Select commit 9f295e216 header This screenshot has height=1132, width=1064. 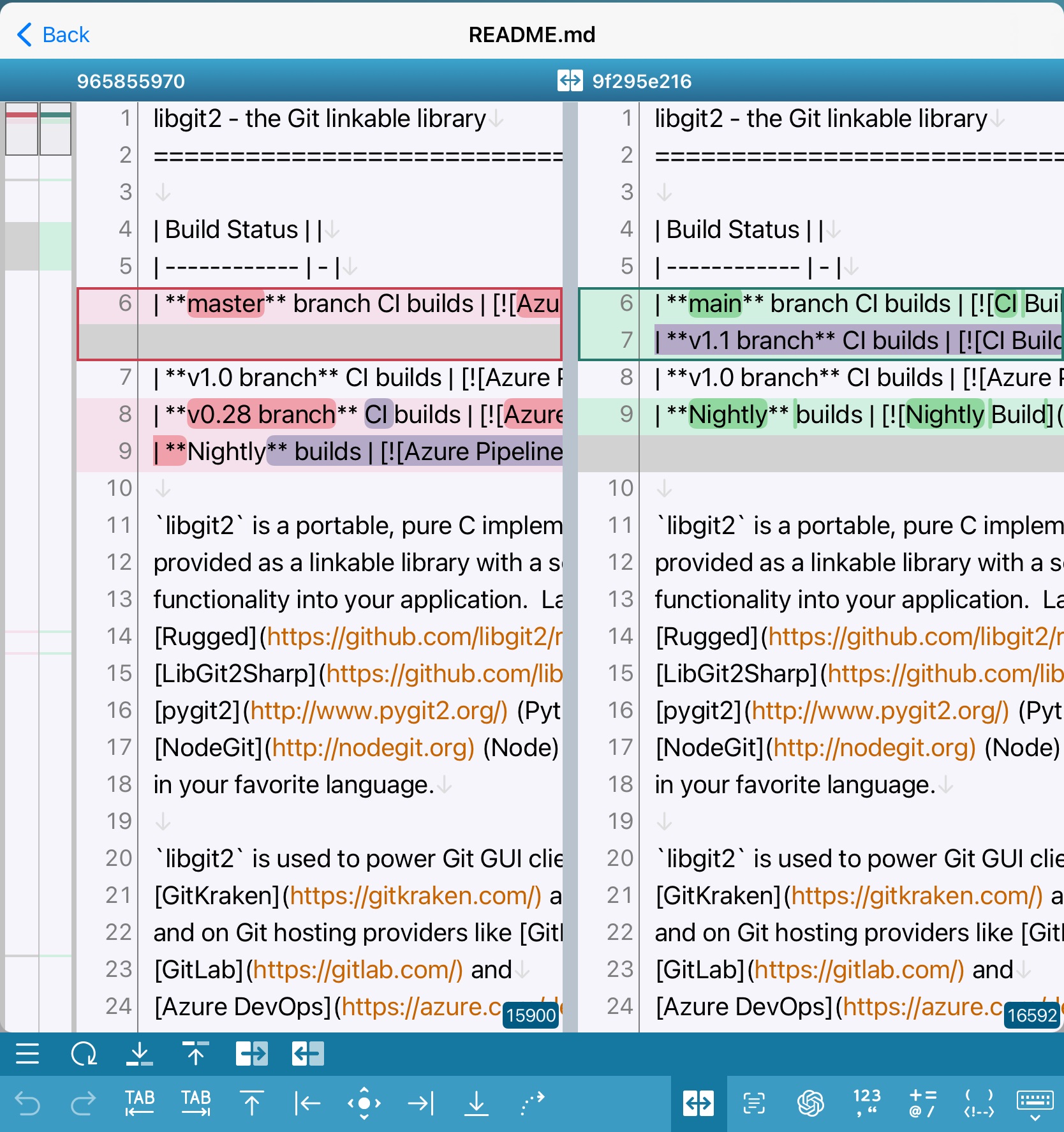click(x=640, y=80)
